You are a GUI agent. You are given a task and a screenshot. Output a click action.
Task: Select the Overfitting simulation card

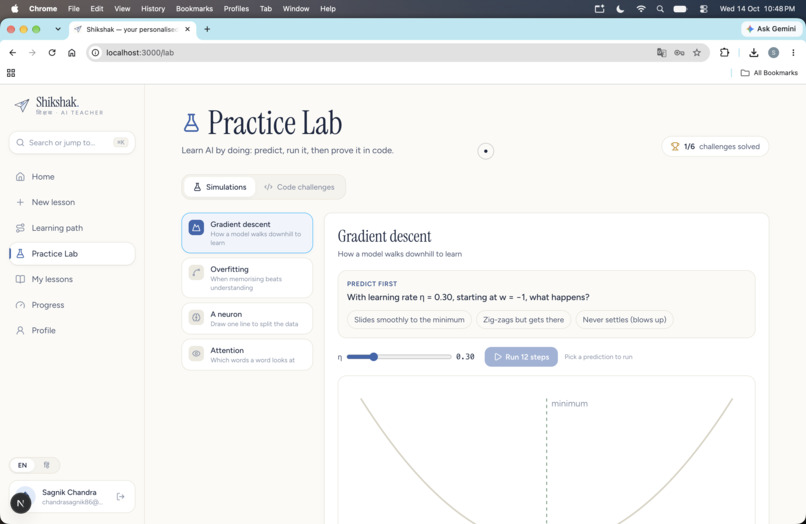click(247, 278)
